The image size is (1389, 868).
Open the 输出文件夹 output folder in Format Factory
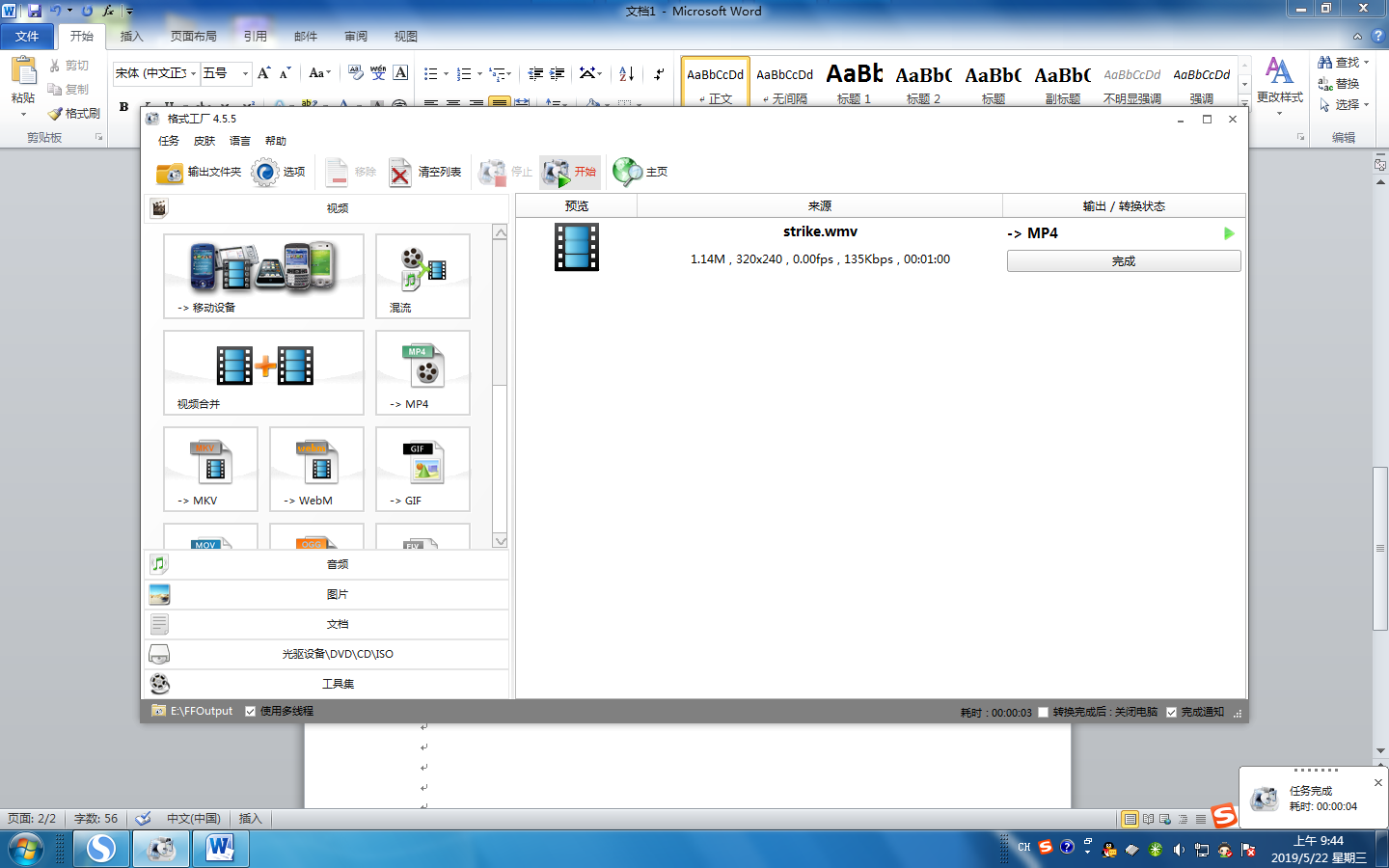point(199,173)
